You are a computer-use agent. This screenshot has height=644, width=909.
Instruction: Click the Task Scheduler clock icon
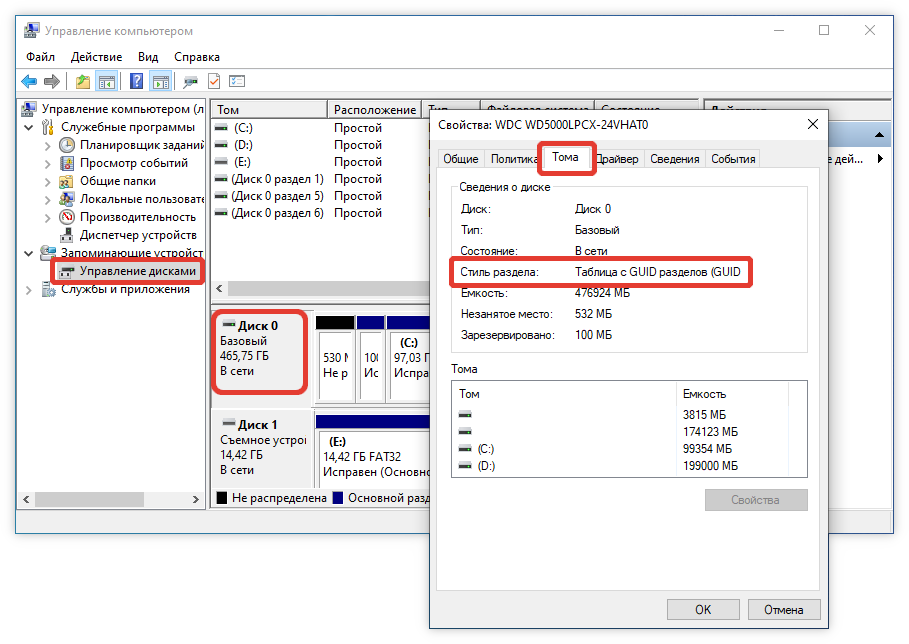point(67,145)
